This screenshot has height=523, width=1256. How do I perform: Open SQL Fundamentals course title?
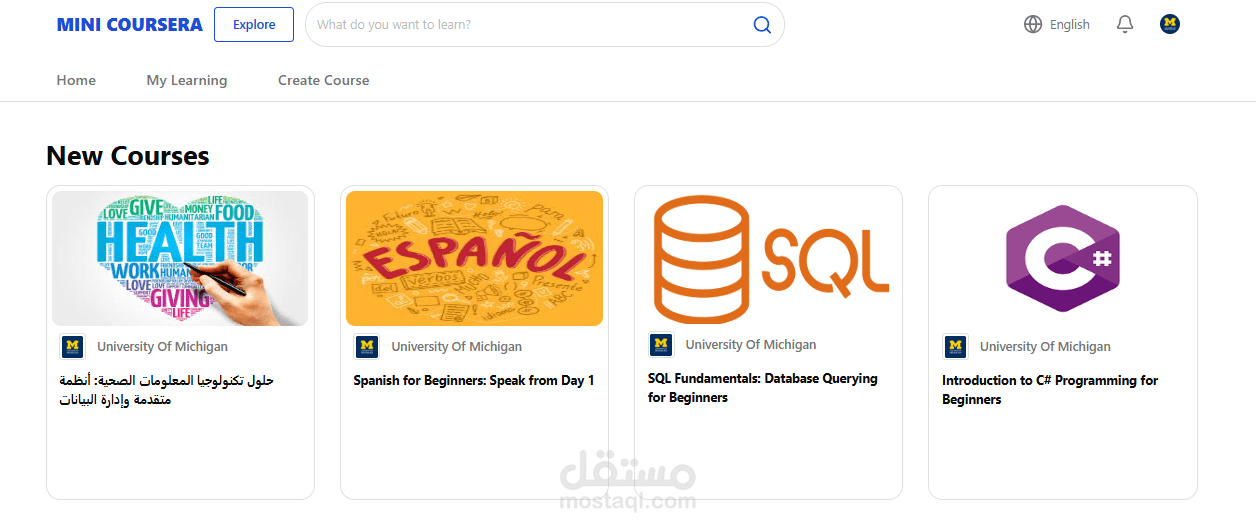click(x=762, y=388)
